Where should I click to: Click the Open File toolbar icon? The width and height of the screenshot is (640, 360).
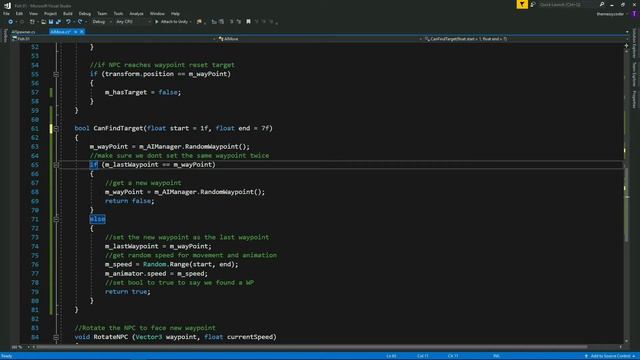click(43, 22)
